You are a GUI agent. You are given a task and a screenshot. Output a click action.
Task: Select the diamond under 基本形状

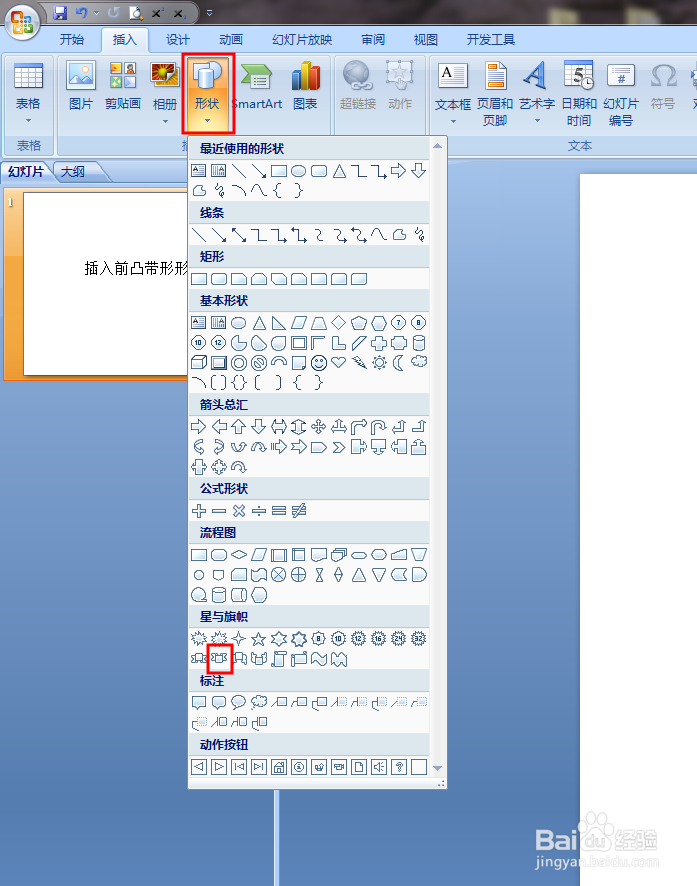pyautogui.click(x=338, y=323)
